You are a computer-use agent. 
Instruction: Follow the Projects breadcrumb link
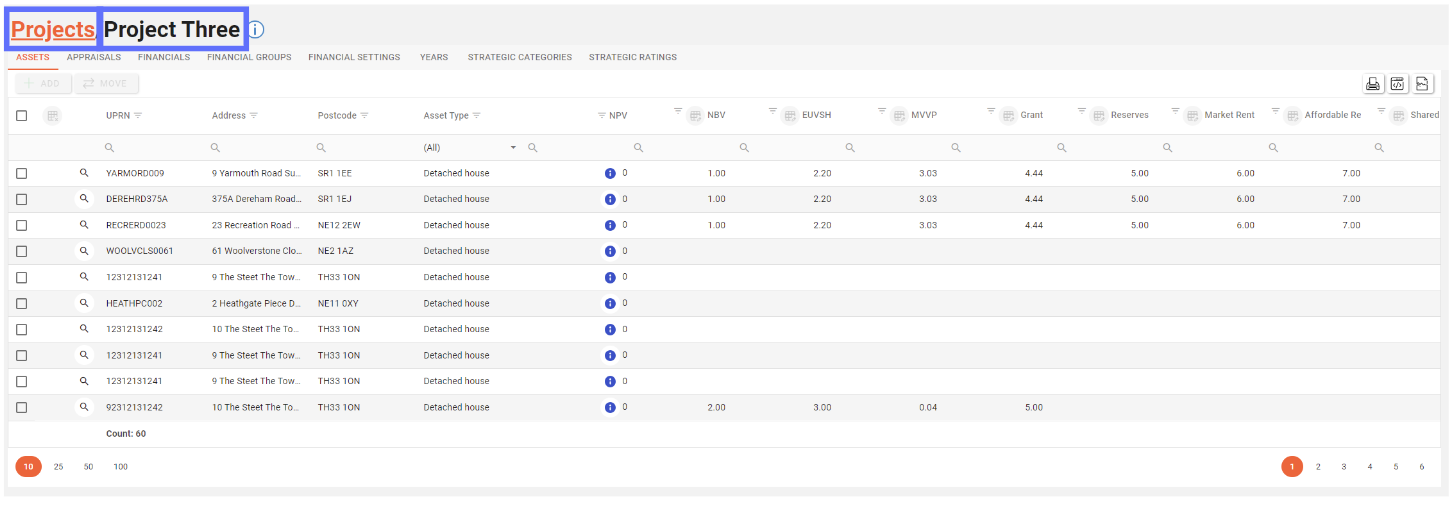(52, 30)
